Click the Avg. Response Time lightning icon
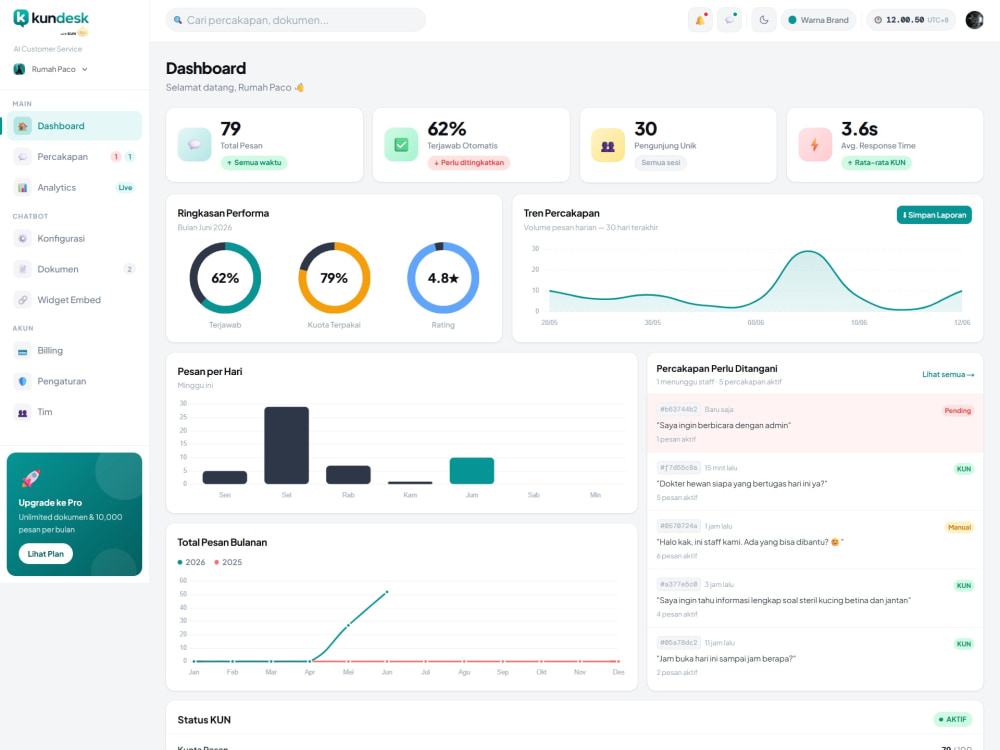 tap(814, 145)
